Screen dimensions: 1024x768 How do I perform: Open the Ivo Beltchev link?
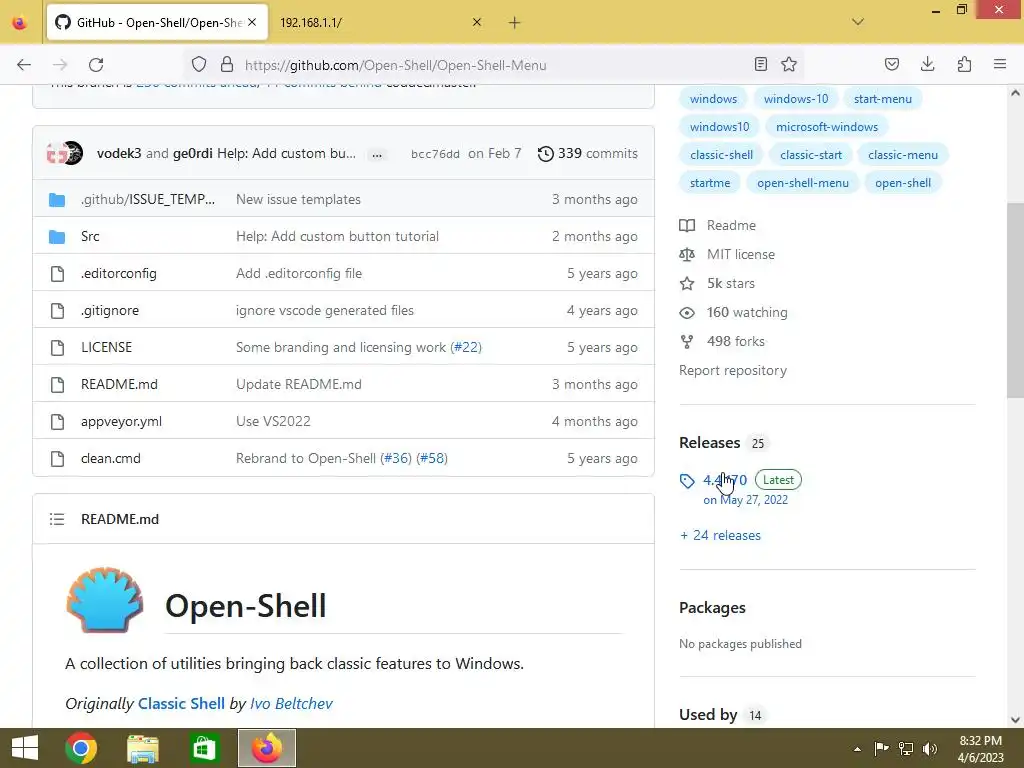pos(291,703)
